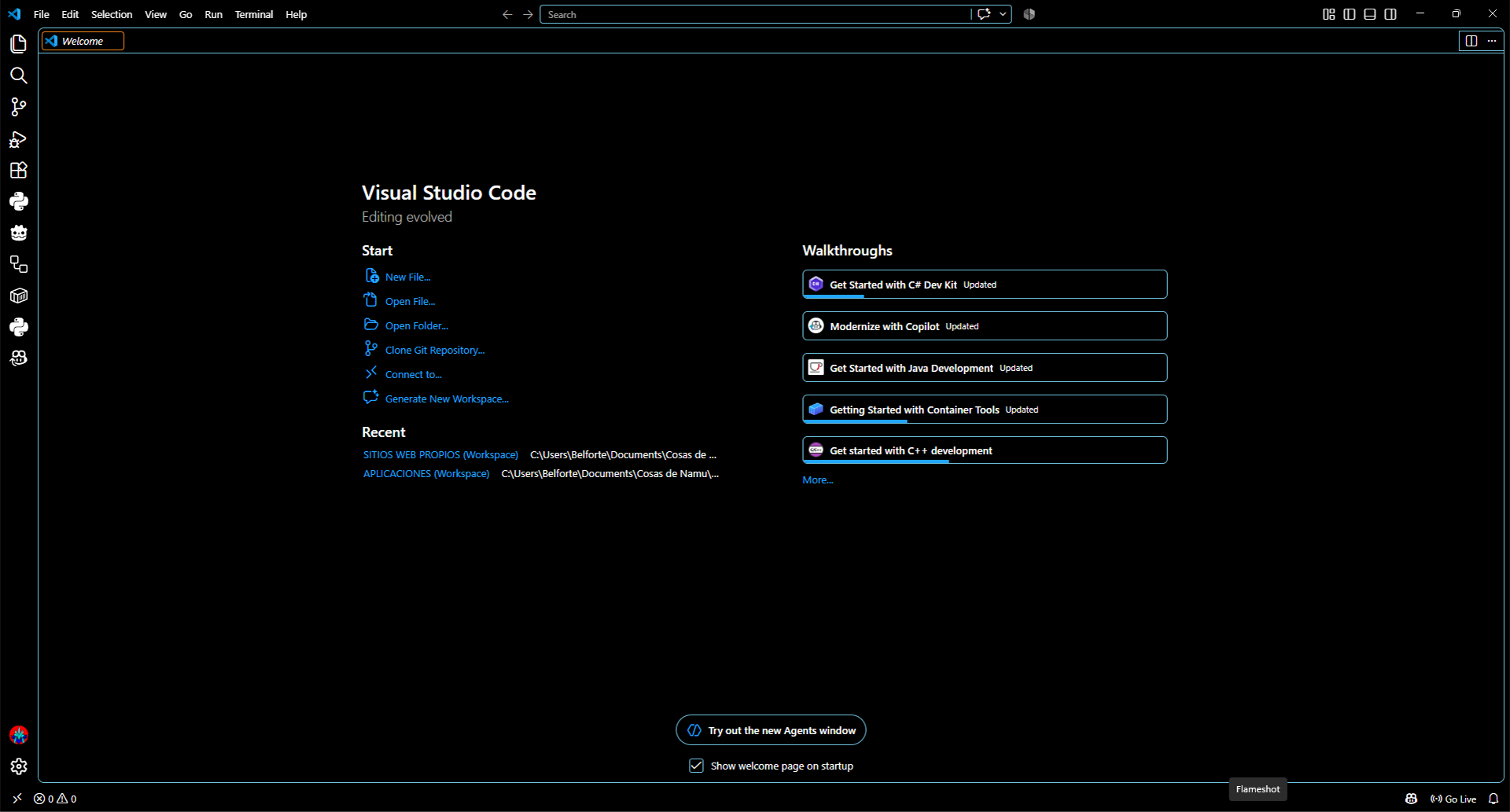Screen dimensions: 1510x812
Task: Open the Help menu
Action: click(x=296, y=14)
